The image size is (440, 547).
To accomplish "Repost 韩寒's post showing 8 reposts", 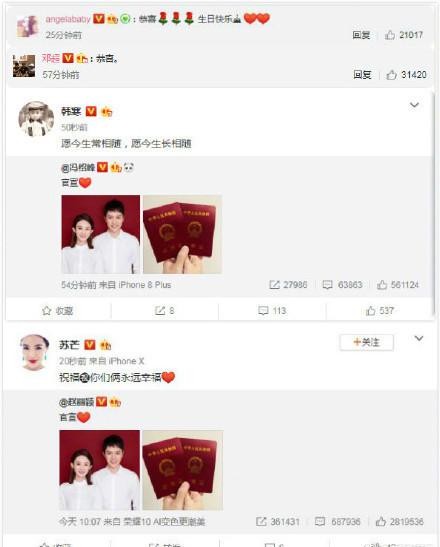I will coord(164,310).
